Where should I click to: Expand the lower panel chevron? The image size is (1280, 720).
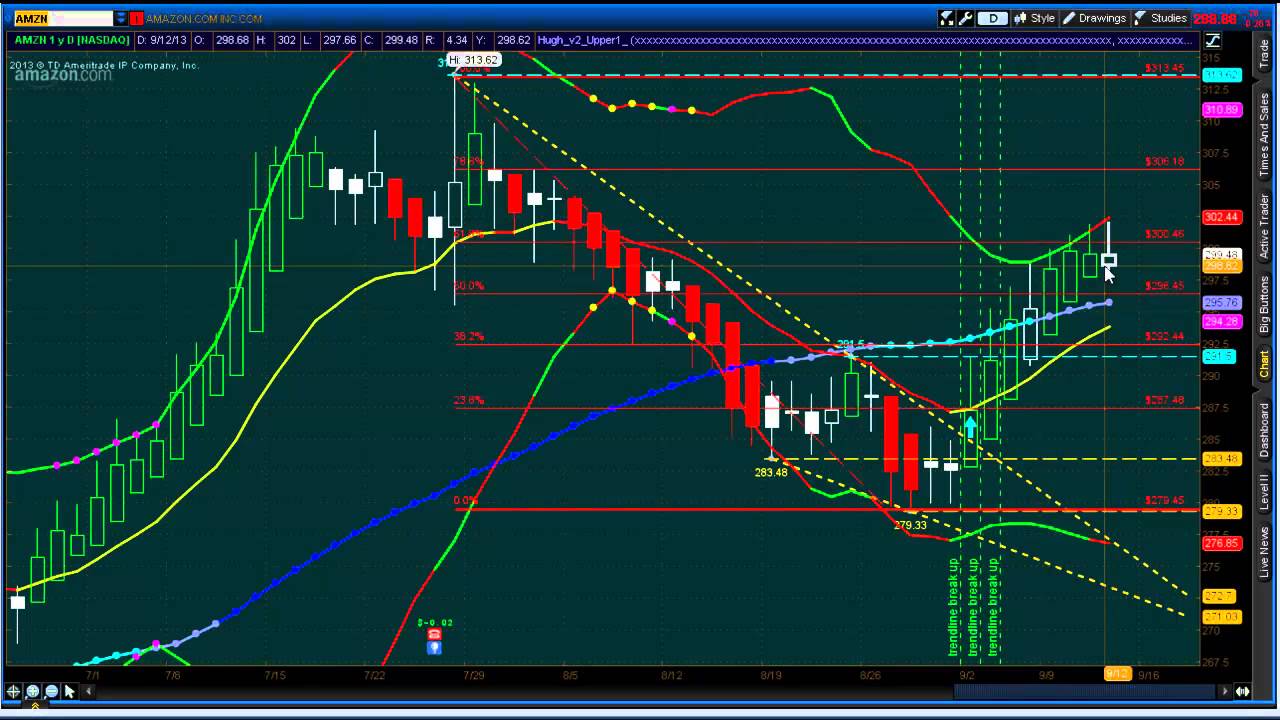pos(37,706)
